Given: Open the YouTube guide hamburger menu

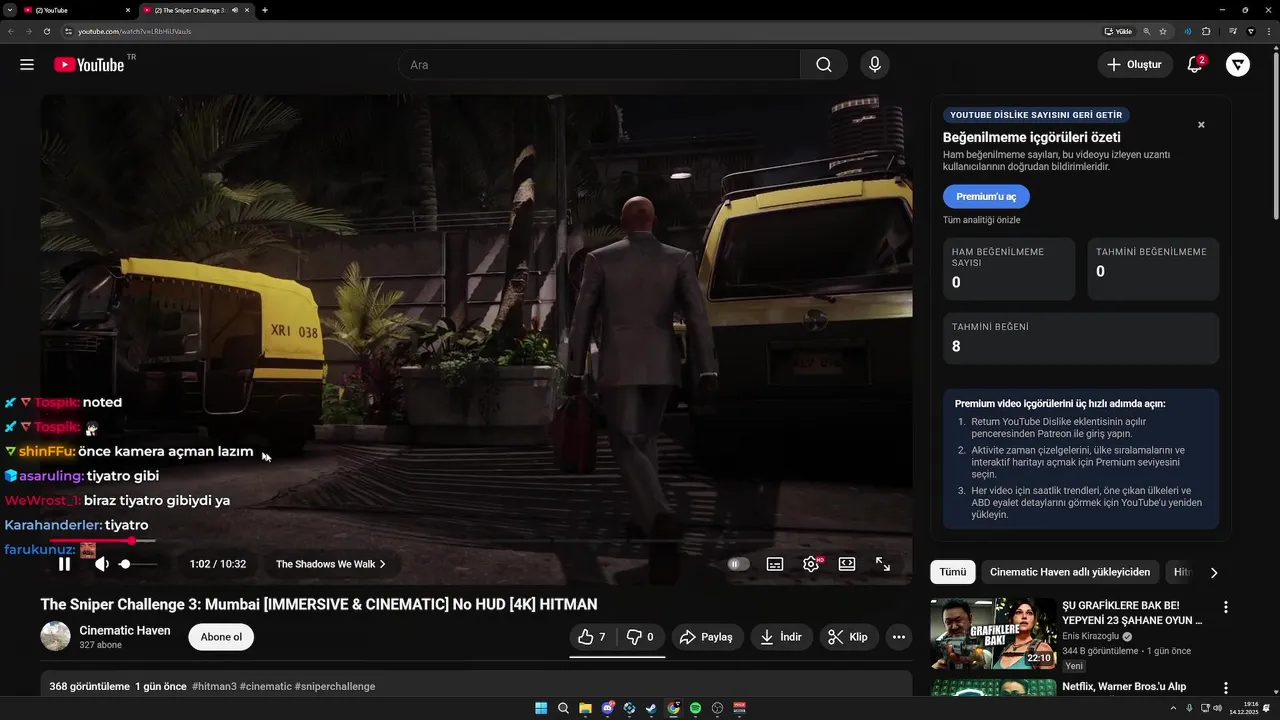Looking at the screenshot, I should (27, 65).
